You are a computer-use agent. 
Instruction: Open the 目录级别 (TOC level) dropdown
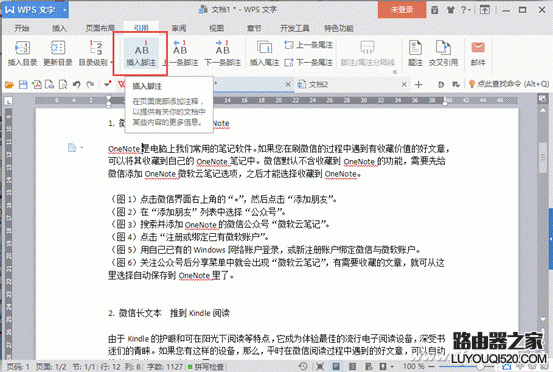[x=96, y=54]
